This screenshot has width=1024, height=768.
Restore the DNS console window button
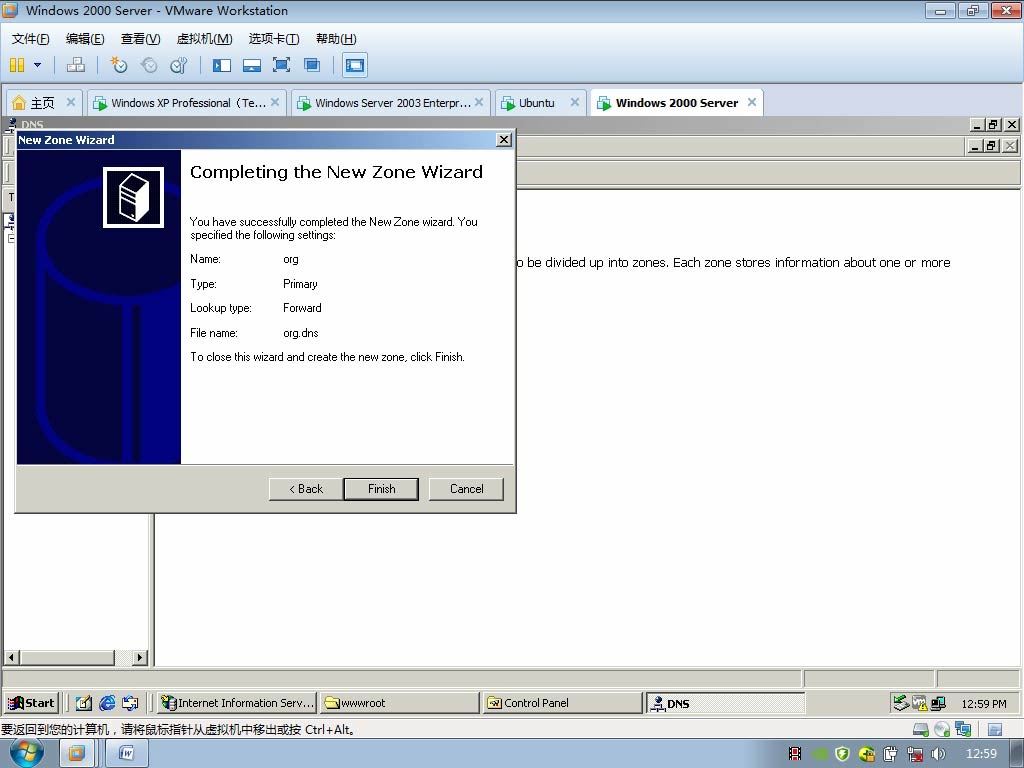993,124
